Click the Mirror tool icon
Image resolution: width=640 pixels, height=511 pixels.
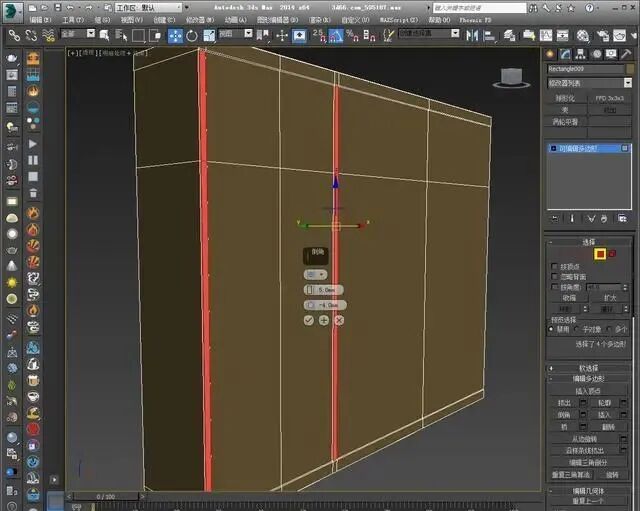click(x=472, y=36)
